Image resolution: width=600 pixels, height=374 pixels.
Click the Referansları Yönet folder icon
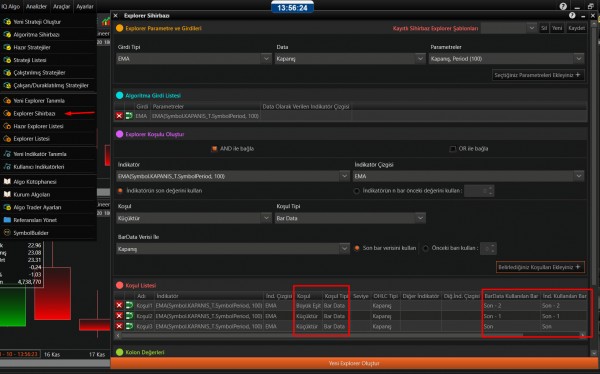click(7, 220)
